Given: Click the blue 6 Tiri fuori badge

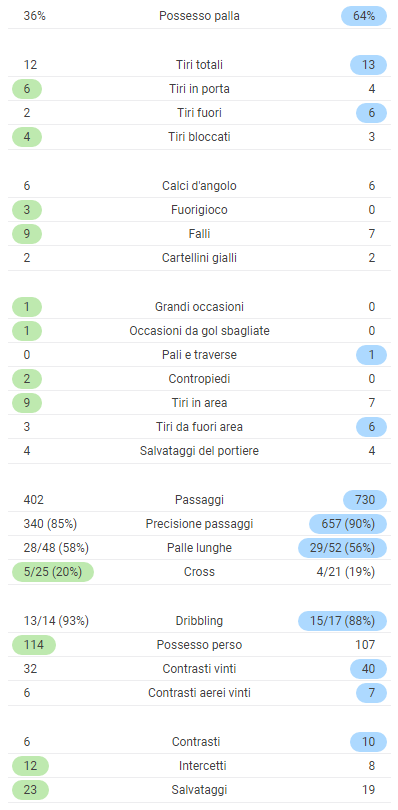Looking at the screenshot, I should coord(372,113).
